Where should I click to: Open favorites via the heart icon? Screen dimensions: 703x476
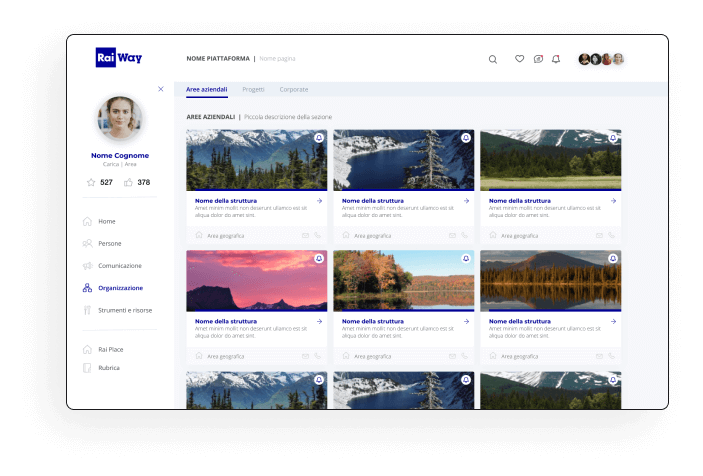(x=519, y=59)
